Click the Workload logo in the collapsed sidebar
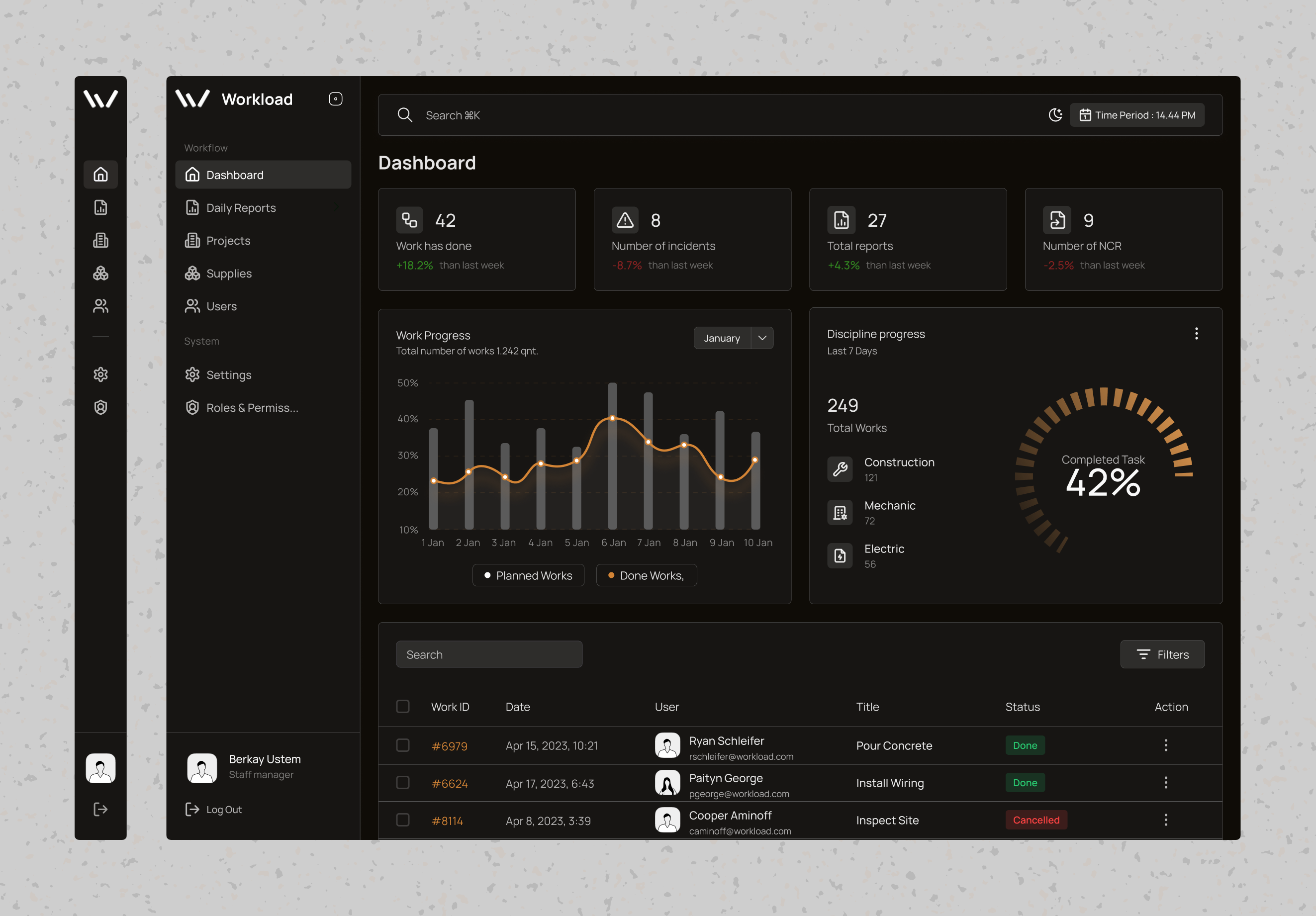Image resolution: width=1316 pixels, height=916 pixels. coord(100,98)
